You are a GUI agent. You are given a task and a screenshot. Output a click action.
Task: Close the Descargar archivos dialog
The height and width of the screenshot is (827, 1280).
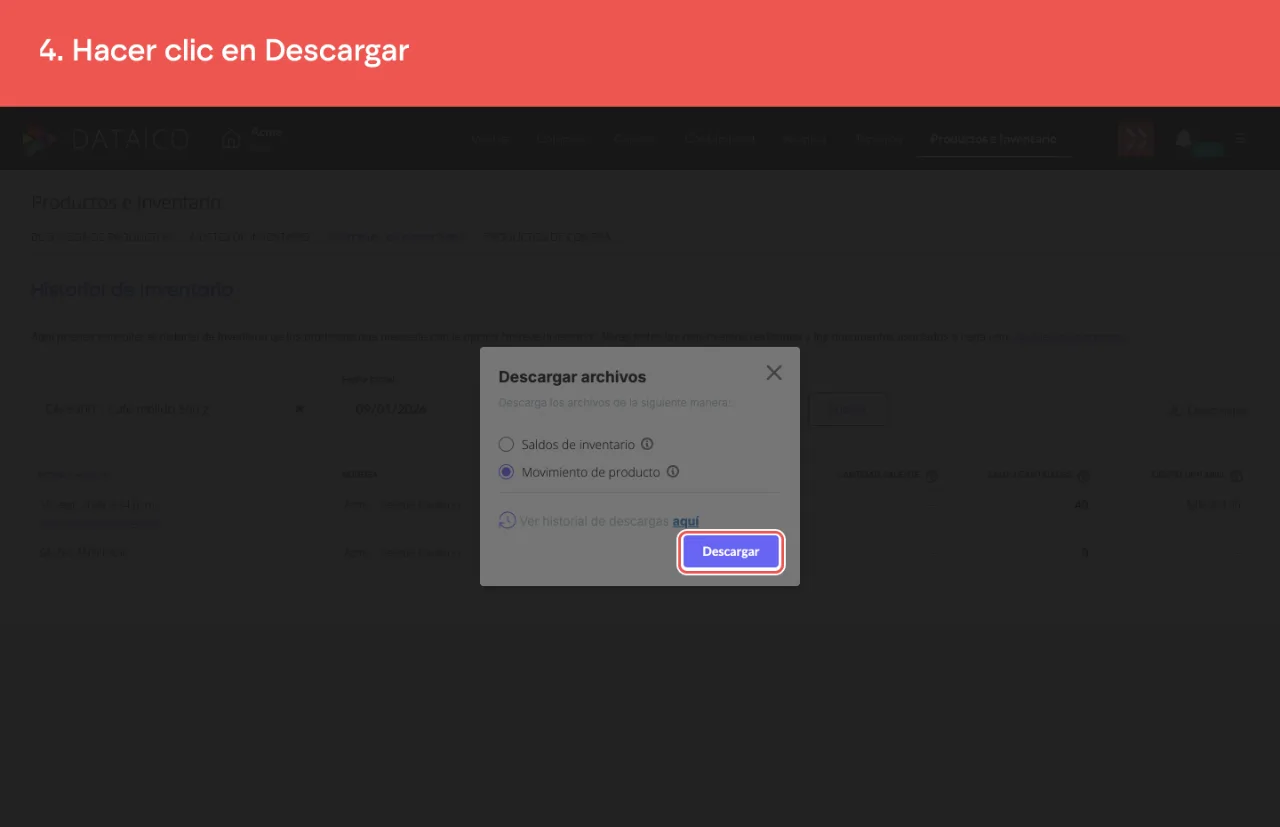click(x=773, y=373)
